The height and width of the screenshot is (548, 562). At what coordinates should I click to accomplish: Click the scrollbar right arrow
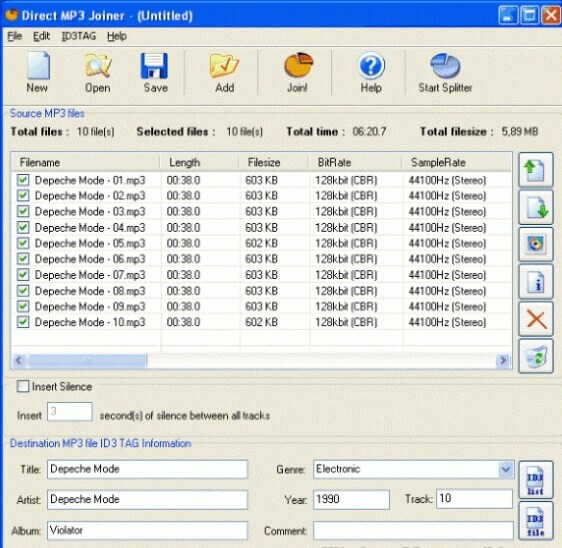(x=503, y=360)
